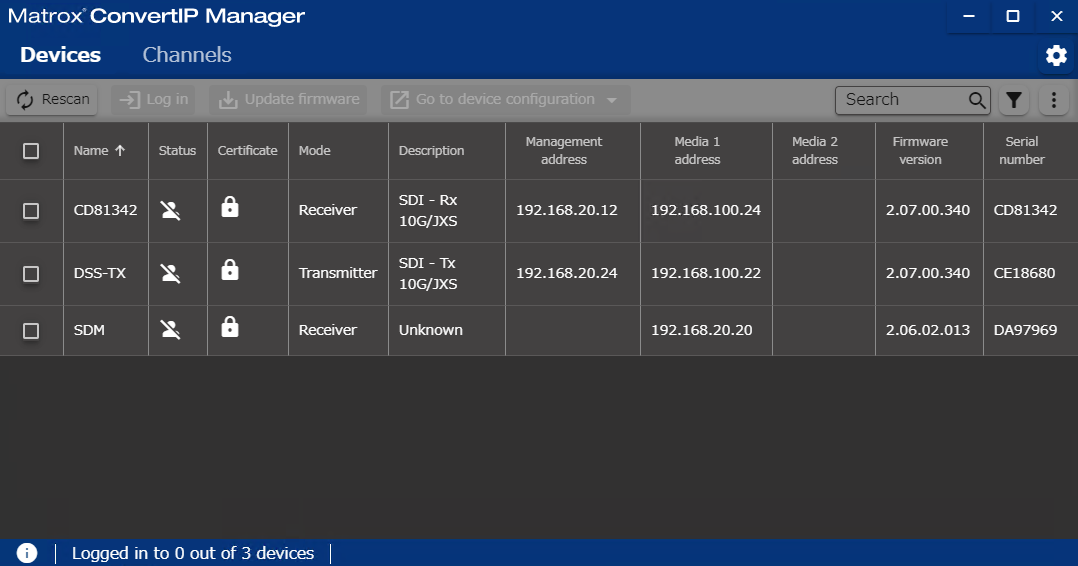The width and height of the screenshot is (1078, 566).
Task: Click the search magnifier icon
Action: [x=977, y=100]
